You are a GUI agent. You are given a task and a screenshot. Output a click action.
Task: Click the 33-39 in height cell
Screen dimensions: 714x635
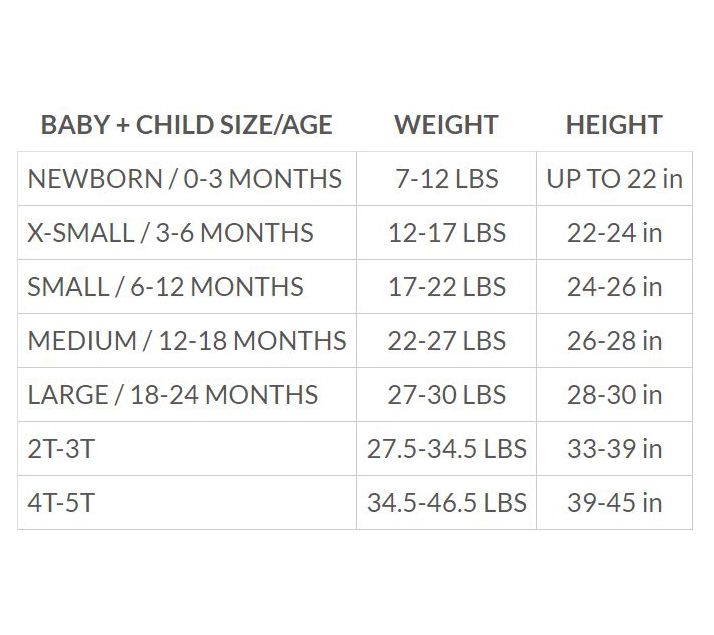point(614,449)
